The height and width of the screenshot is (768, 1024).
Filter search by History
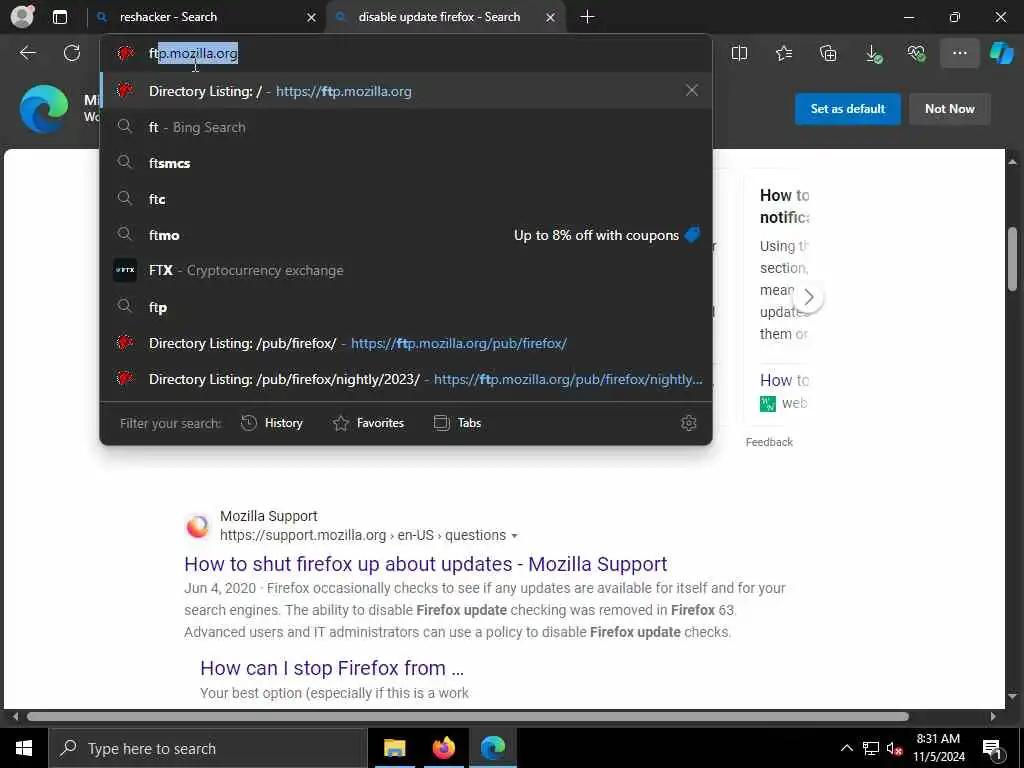click(272, 423)
